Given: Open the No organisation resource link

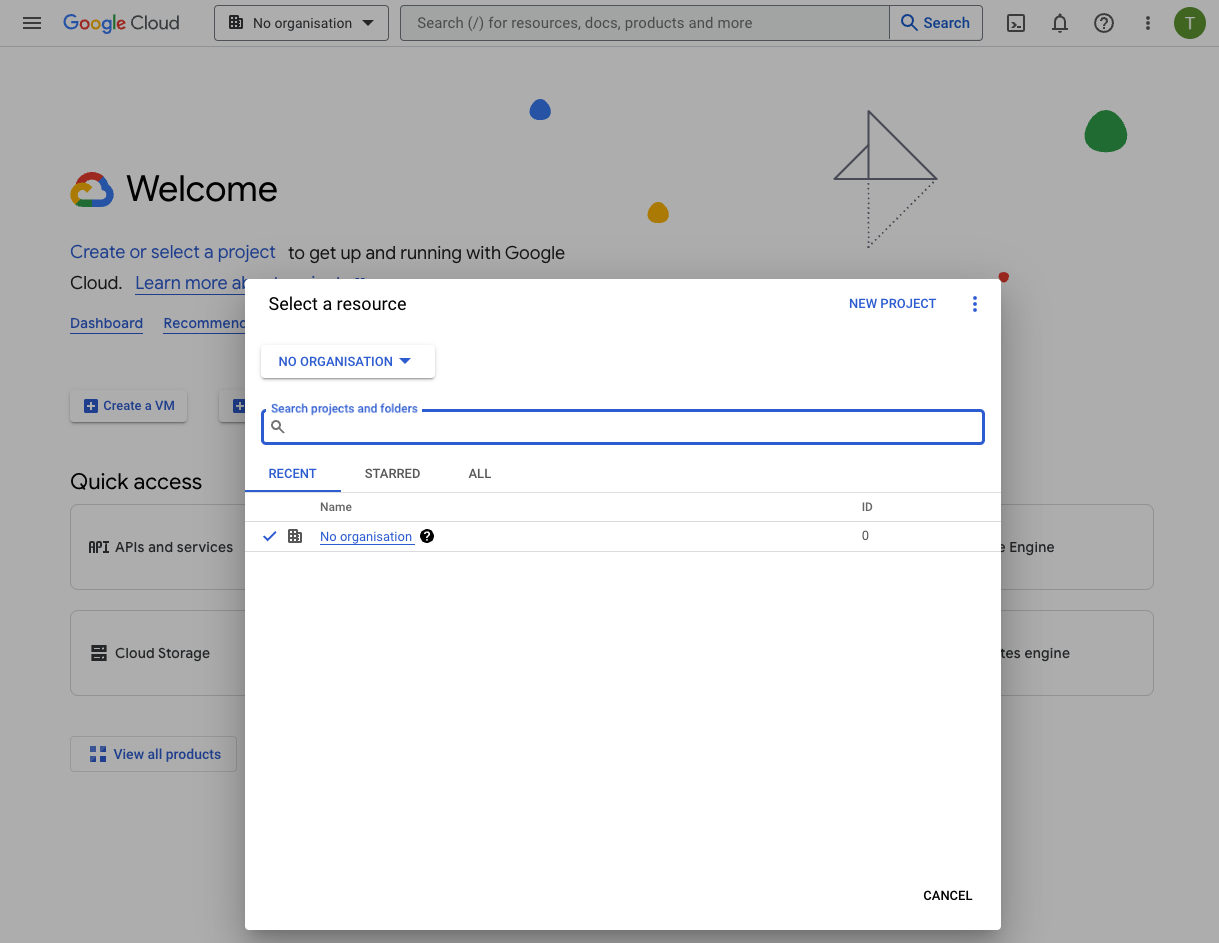Looking at the screenshot, I should [366, 537].
